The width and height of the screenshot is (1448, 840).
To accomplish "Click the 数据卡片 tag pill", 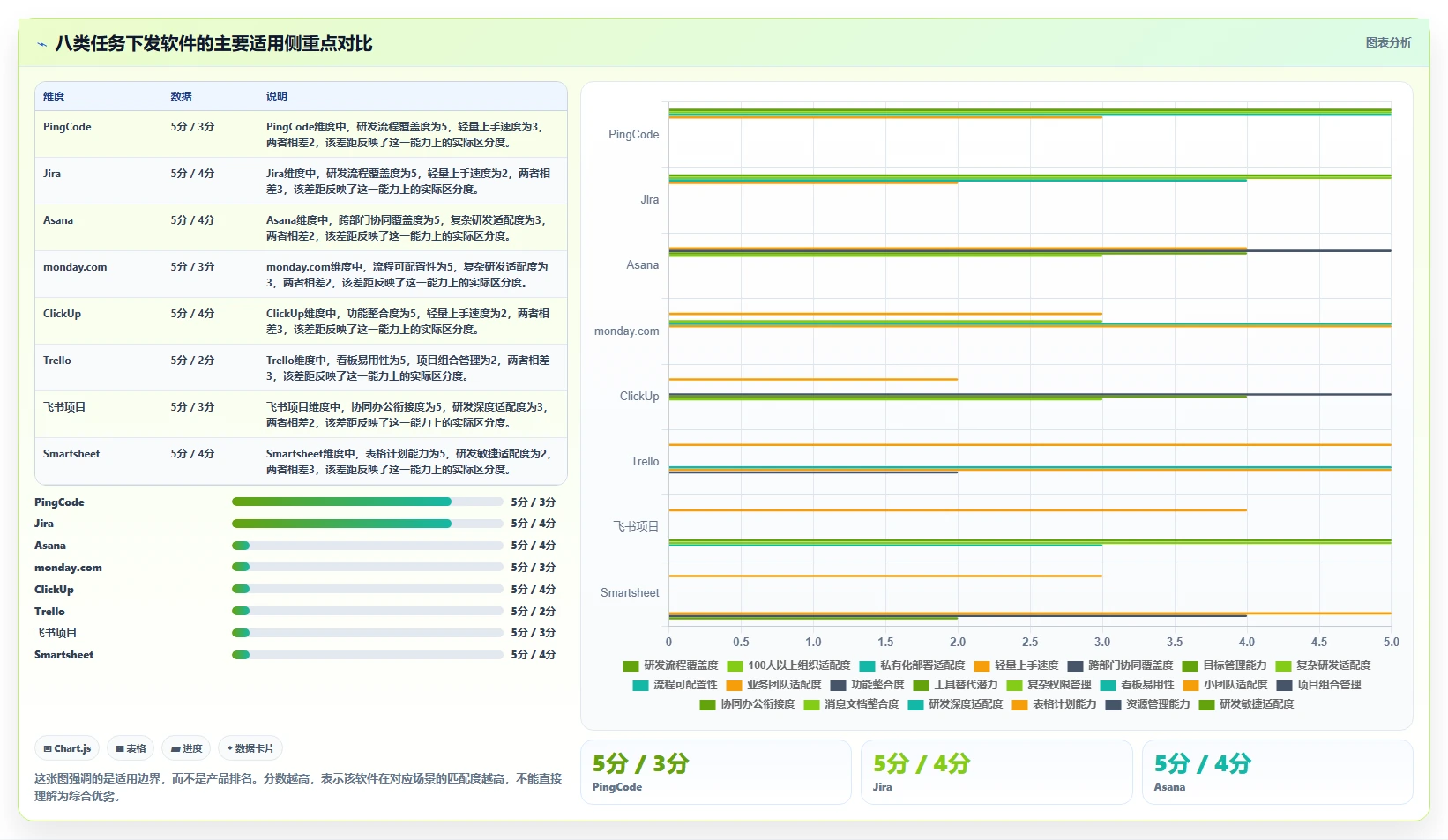I will point(250,748).
